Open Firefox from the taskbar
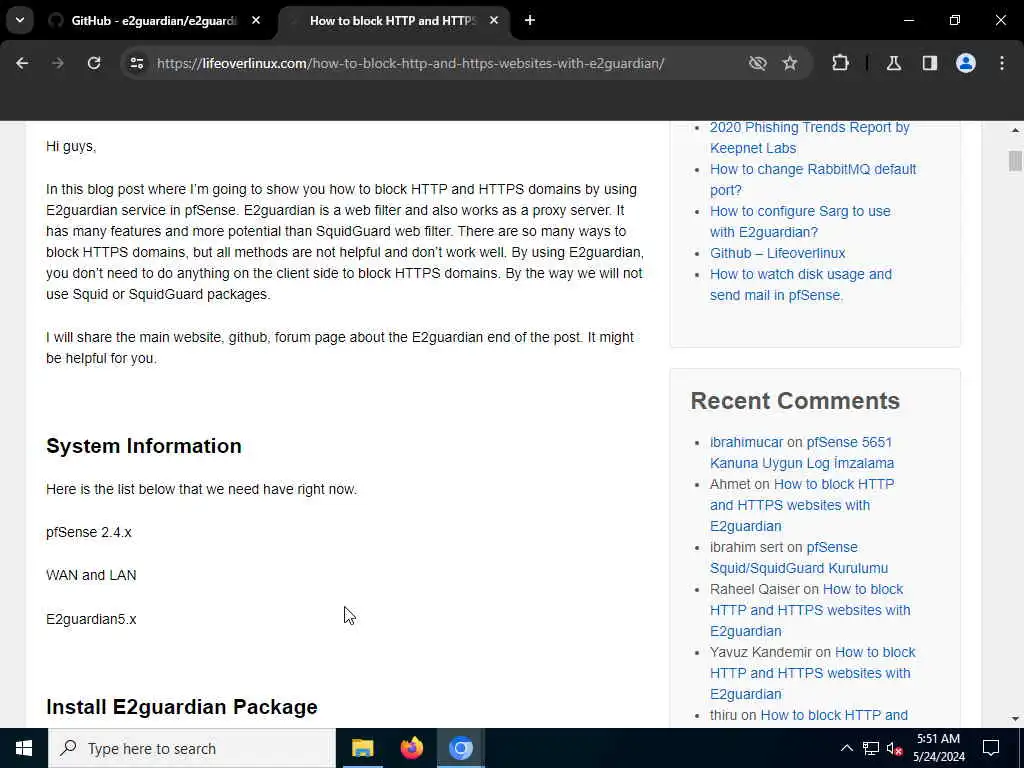Viewport: 1024px width, 768px height. [411, 748]
